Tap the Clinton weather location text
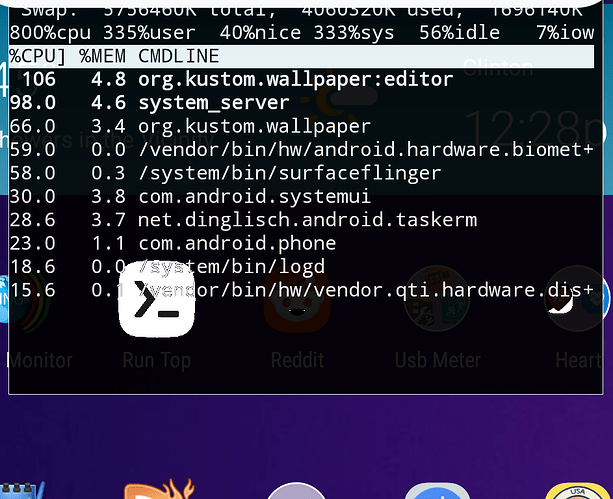The width and height of the screenshot is (613, 499). pyautogui.click(x=497, y=68)
